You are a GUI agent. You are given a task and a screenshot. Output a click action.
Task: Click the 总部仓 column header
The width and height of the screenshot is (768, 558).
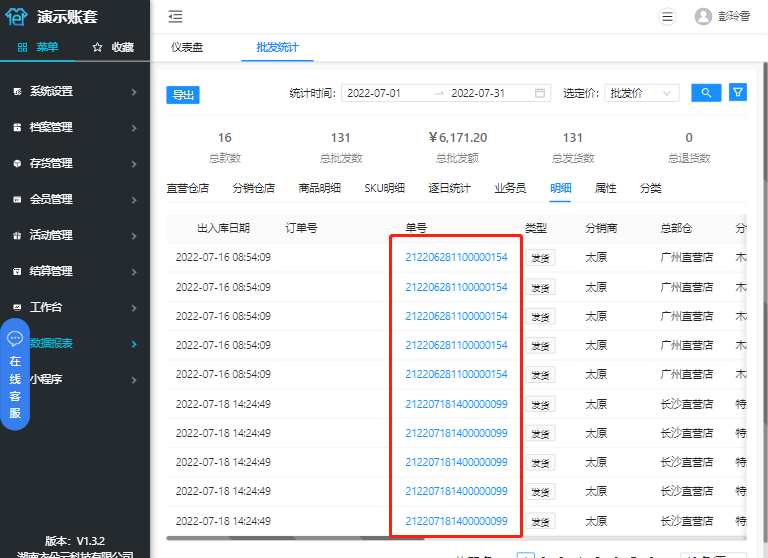(676, 228)
